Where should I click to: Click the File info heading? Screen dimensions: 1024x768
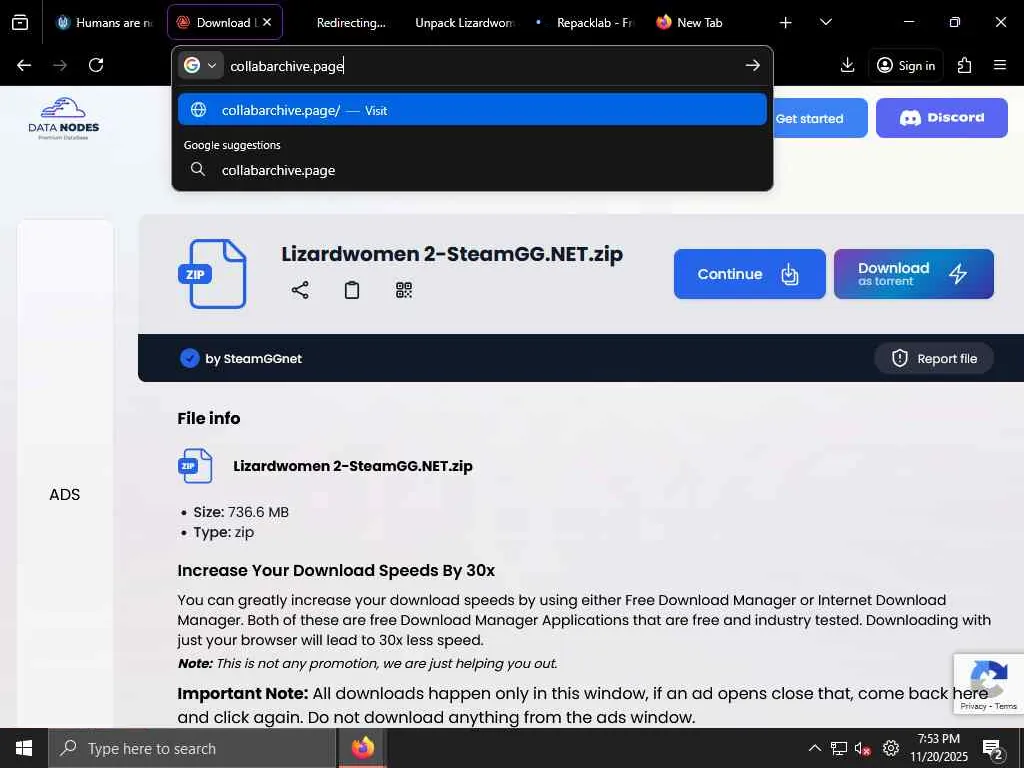[209, 418]
